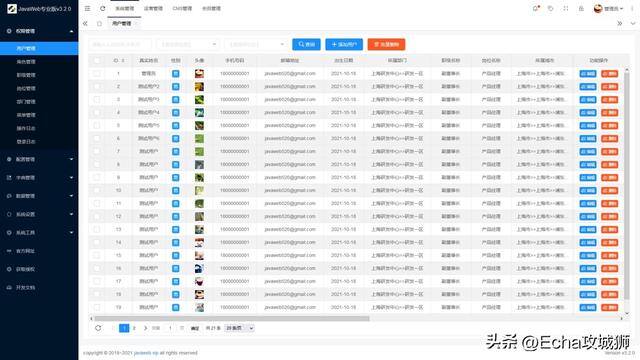Open the tab options chevron at far right
The width and height of the screenshot is (640, 360).
point(633,24)
